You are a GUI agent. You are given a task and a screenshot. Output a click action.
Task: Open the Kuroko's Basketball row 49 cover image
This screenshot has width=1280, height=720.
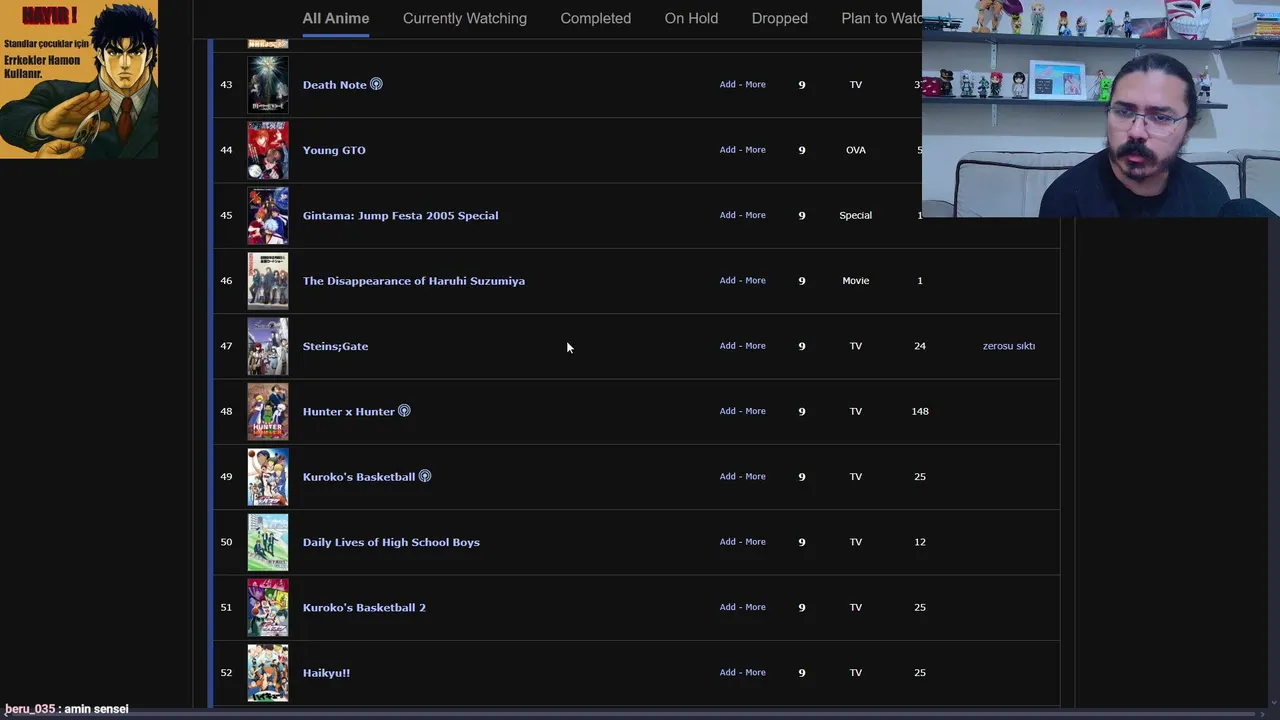point(268,477)
